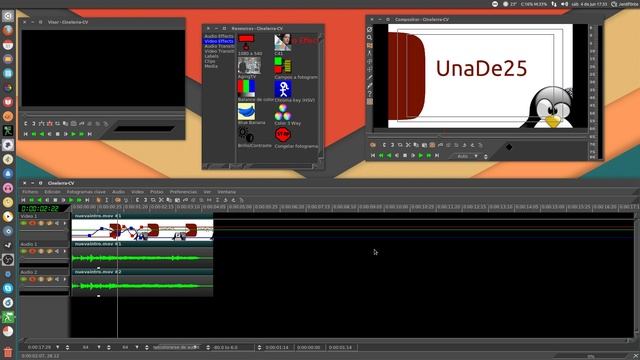Viewport: 640px width, 360px height.
Task: Open the Fotogramas clave menu
Action: [86, 192]
